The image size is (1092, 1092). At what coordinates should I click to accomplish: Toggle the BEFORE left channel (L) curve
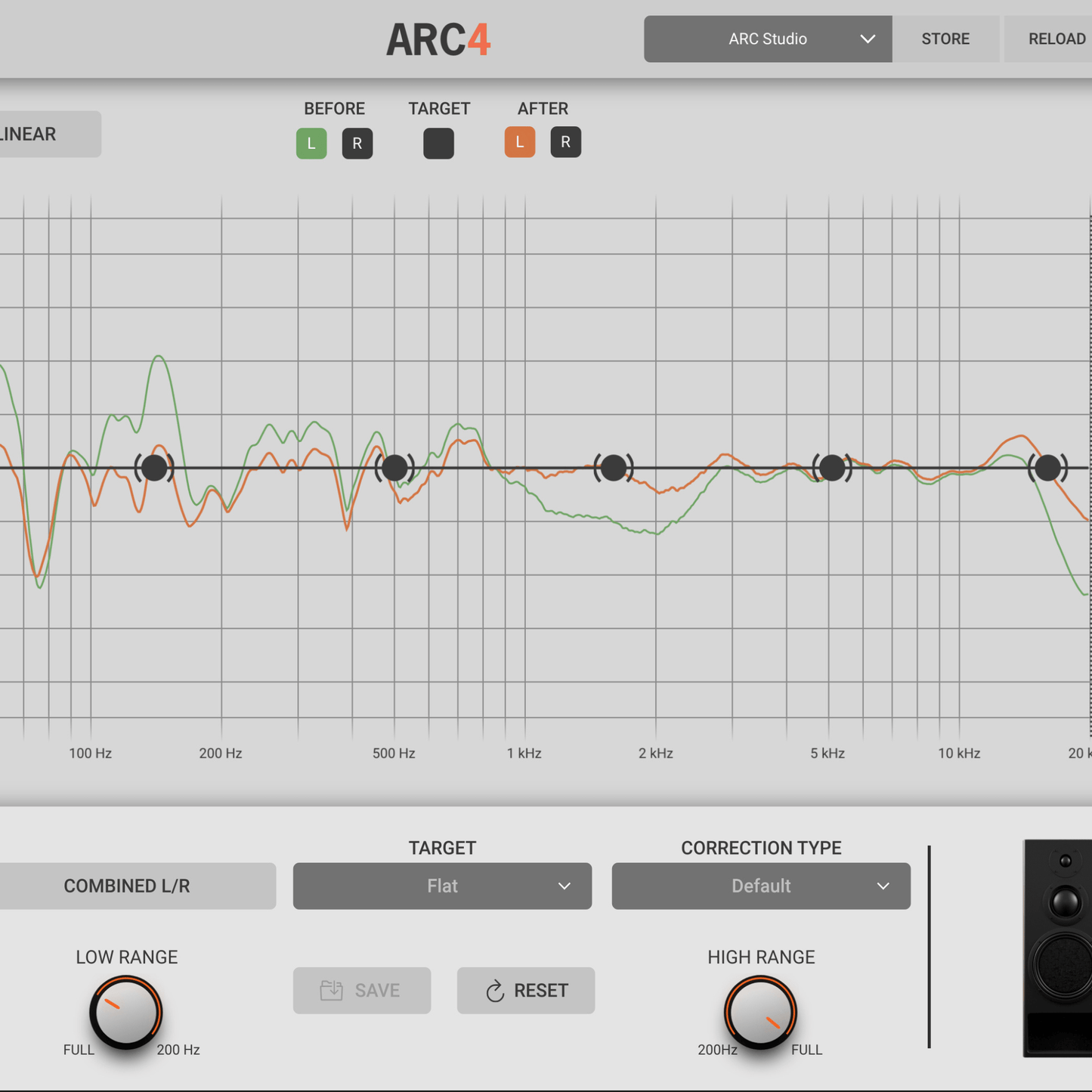311,144
